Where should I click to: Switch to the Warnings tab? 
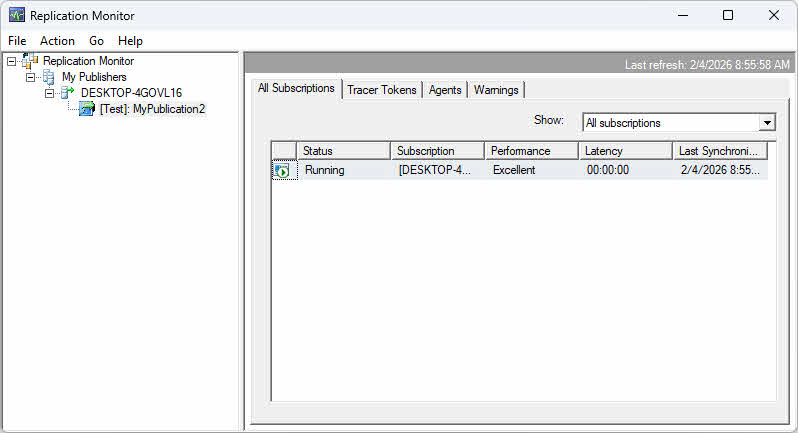point(496,90)
